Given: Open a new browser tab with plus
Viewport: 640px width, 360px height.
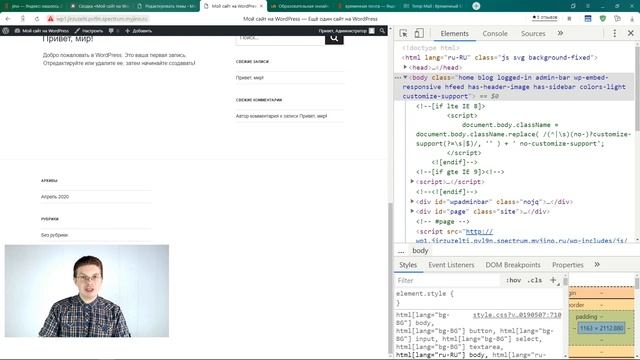Looking at the screenshot, I should click(476, 6).
